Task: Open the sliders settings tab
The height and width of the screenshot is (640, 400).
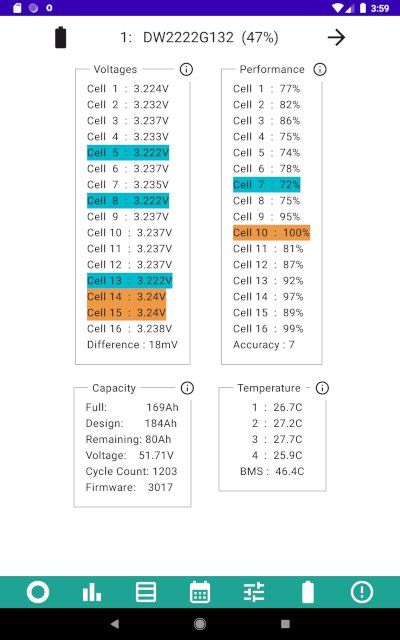Action: 254,592
